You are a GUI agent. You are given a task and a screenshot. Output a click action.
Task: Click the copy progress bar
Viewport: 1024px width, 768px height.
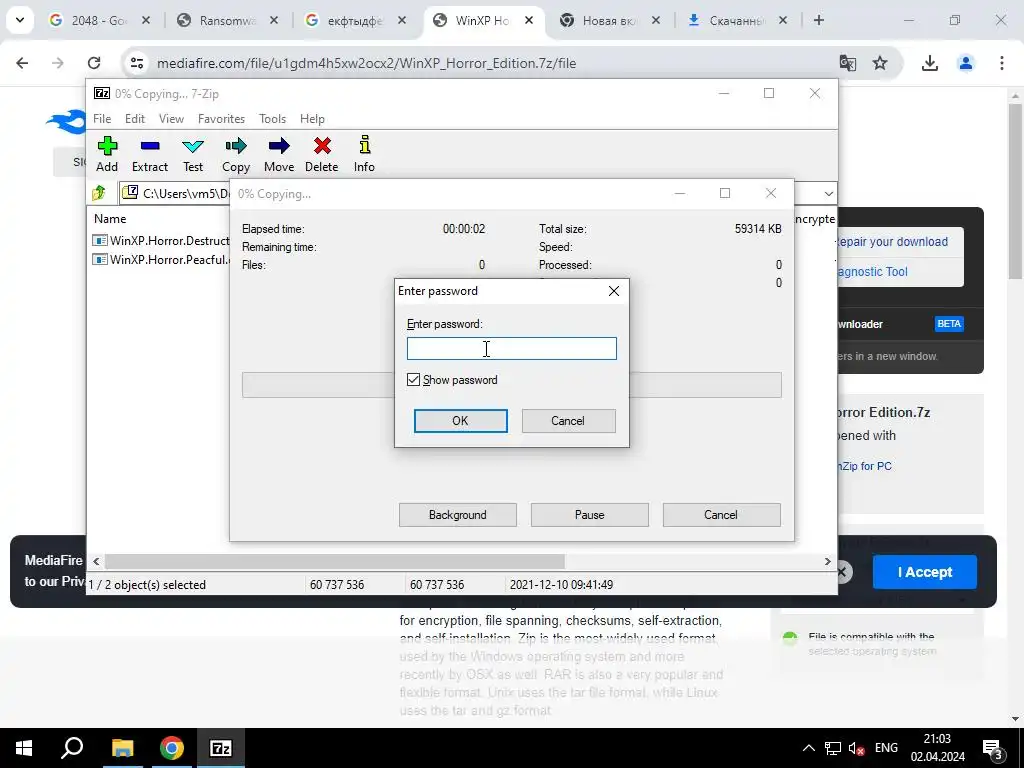(x=511, y=385)
